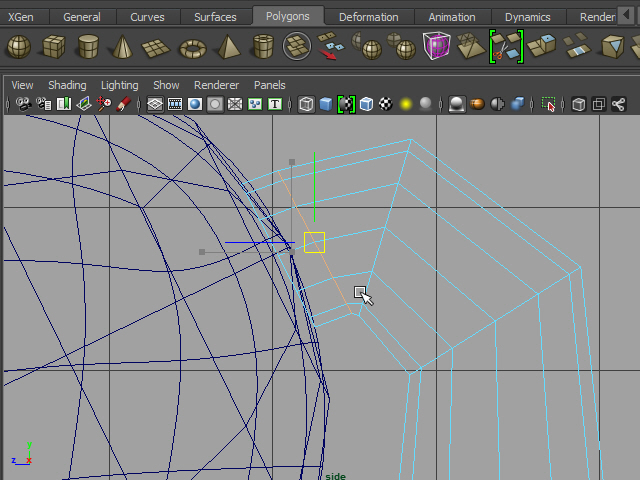Click the Bridge icon with blue strip
Image resolution: width=640 pixels, height=480 pixels.
pyautogui.click(x=577, y=46)
